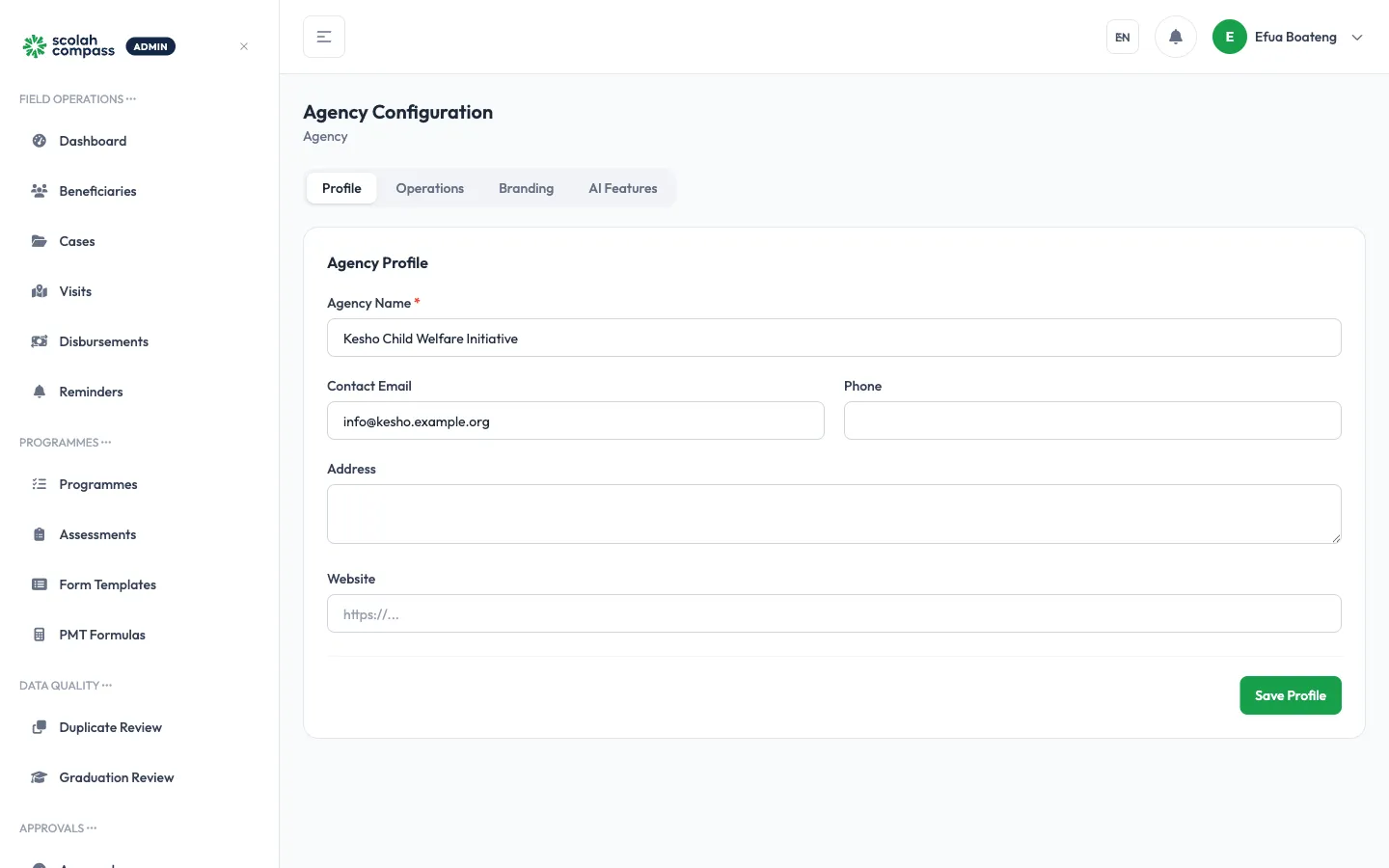Collapse the Programmes sidebar section header
Image resolution: width=1389 pixels, height=868 pixels.
pyautogui.click(x=65, y=443)
